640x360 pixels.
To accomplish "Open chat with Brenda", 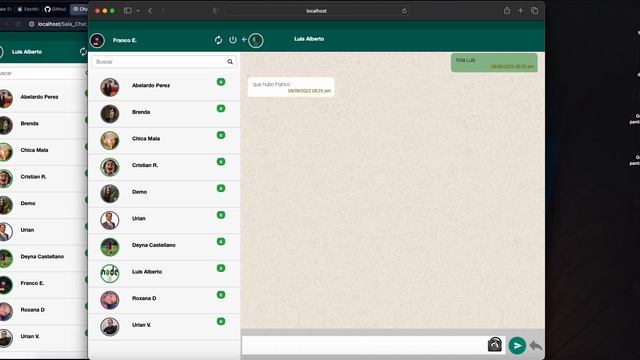I will pos(164,114).
